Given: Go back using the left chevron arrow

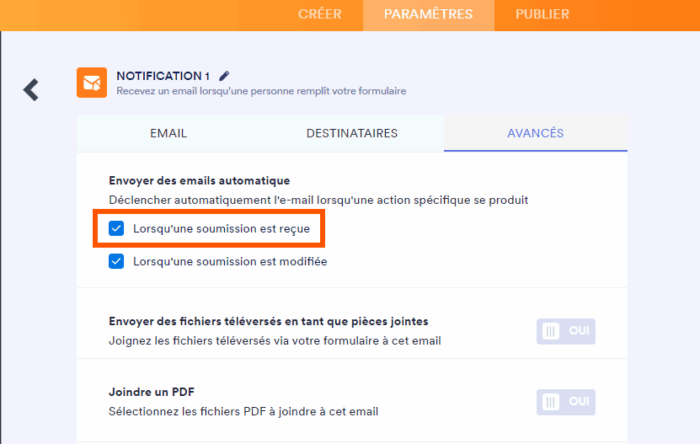Looking at the screenshot, I should (x=31, y=89).
